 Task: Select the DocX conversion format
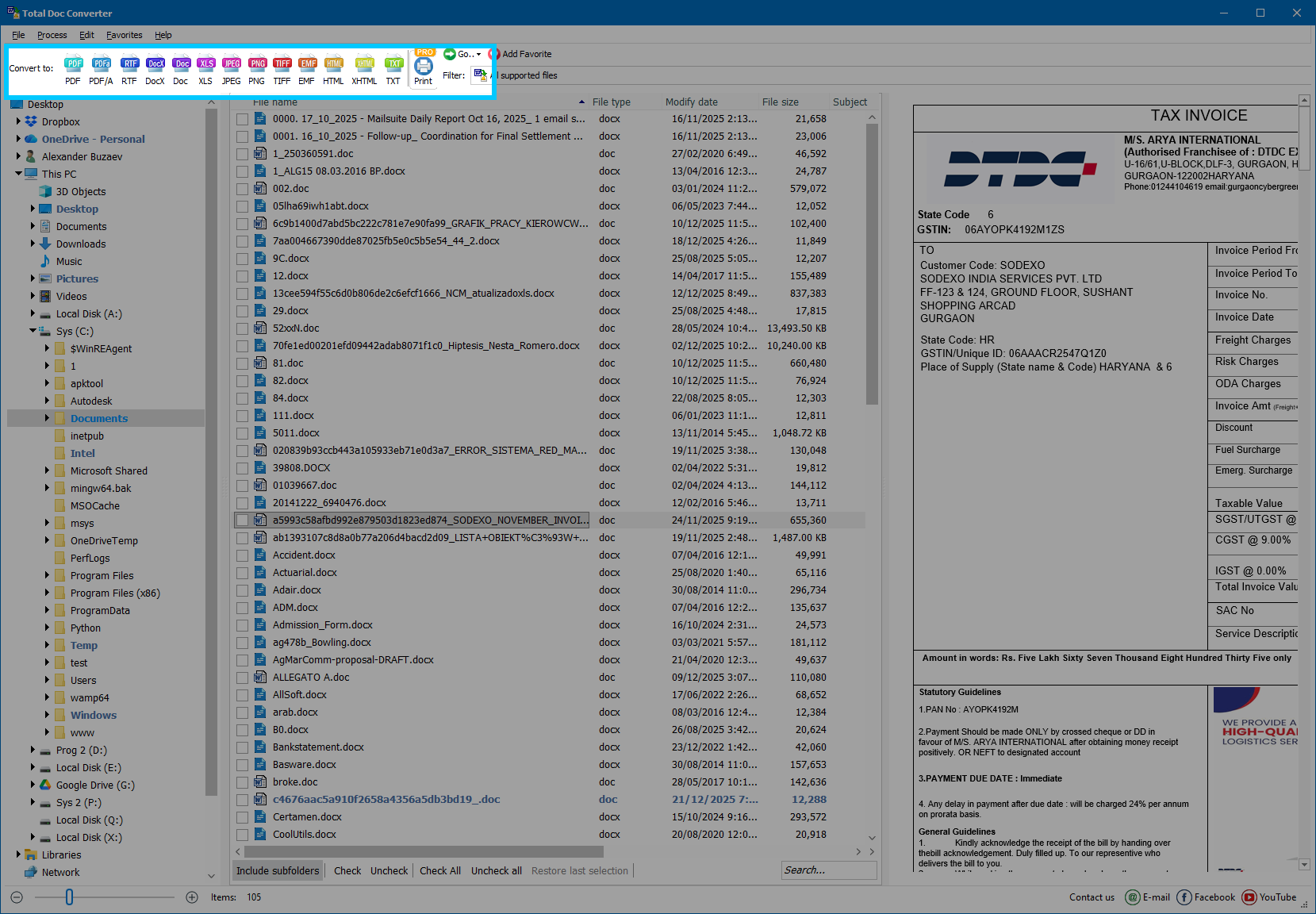[155, 70]
